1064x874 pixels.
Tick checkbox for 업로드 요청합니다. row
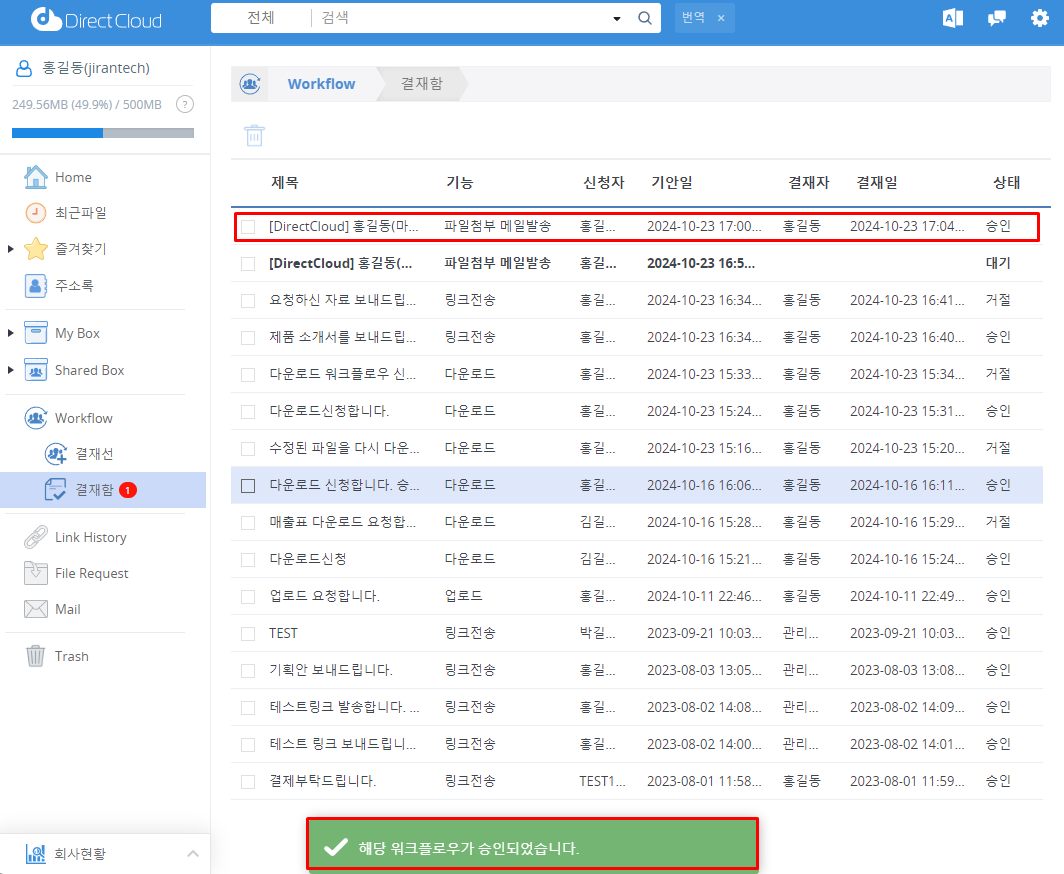click(248, 597)
